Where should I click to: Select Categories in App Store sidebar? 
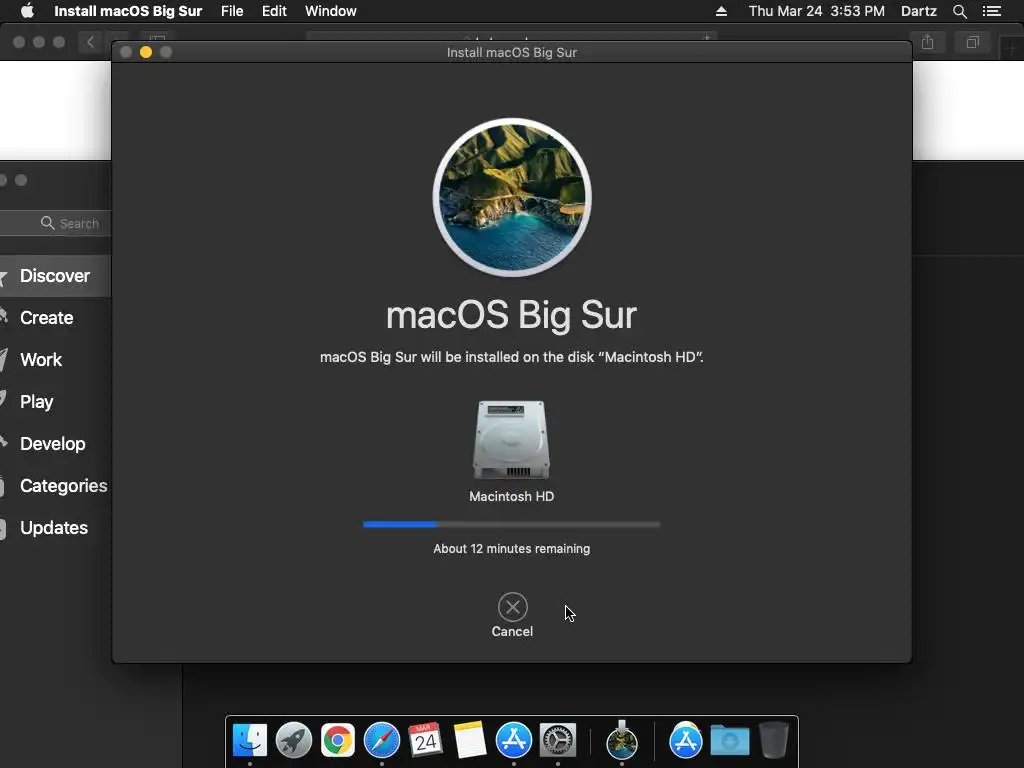pyautogui.click(x=63, y=485)
